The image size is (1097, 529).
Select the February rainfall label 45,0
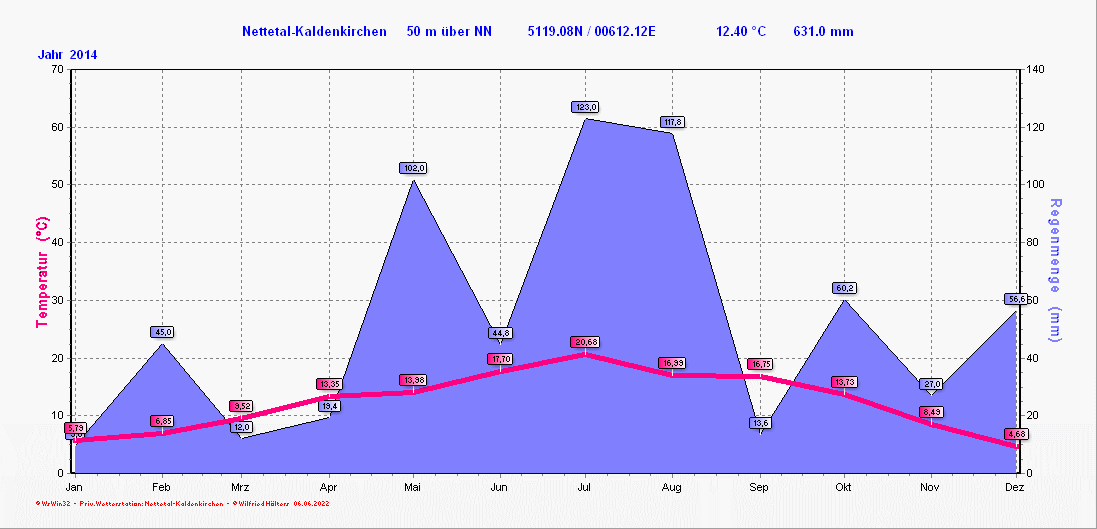click(162, 332)
